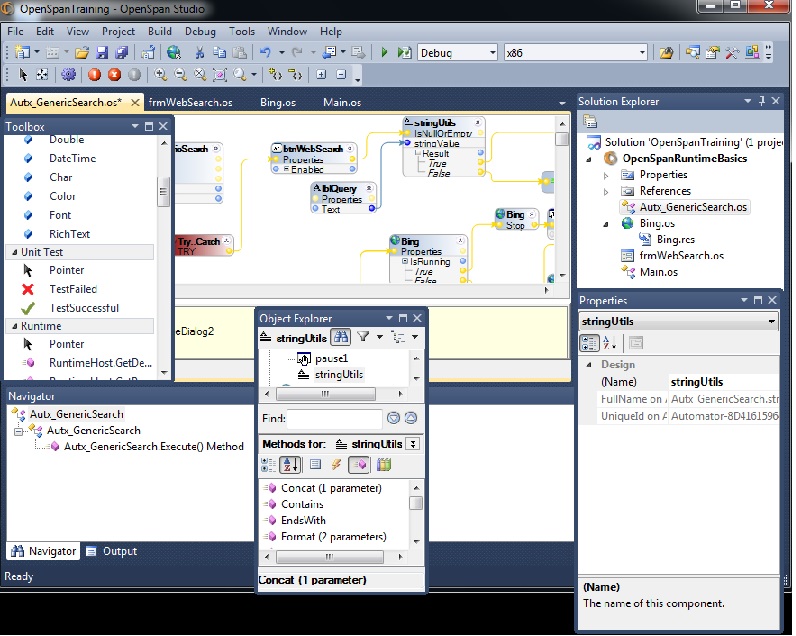Collapse the Design category in Properties
The image size is (796, 636).
[589, 364]
